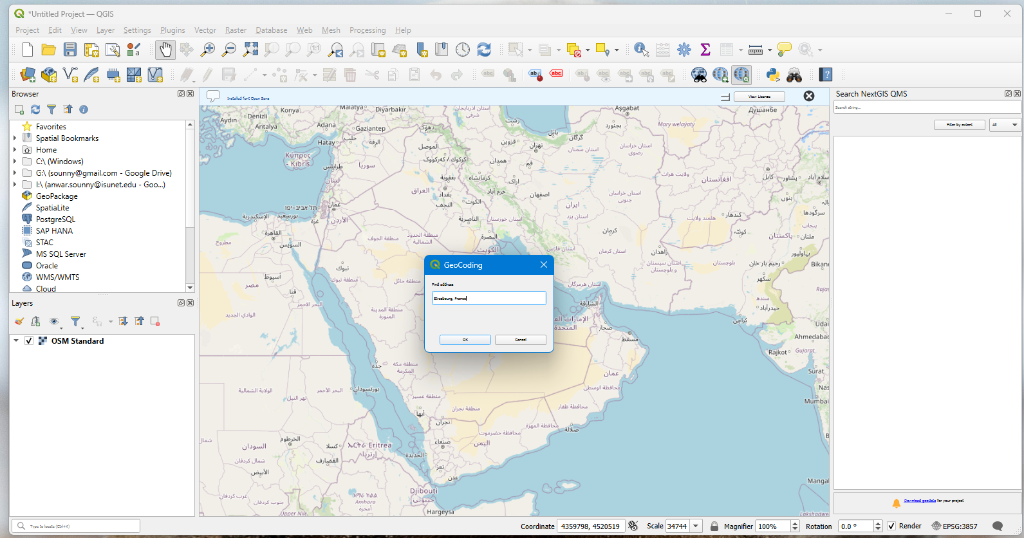Viewport: 1024px width, 538px height.
Task: Click New GeoPackage Layer icon
Action: 49,75
